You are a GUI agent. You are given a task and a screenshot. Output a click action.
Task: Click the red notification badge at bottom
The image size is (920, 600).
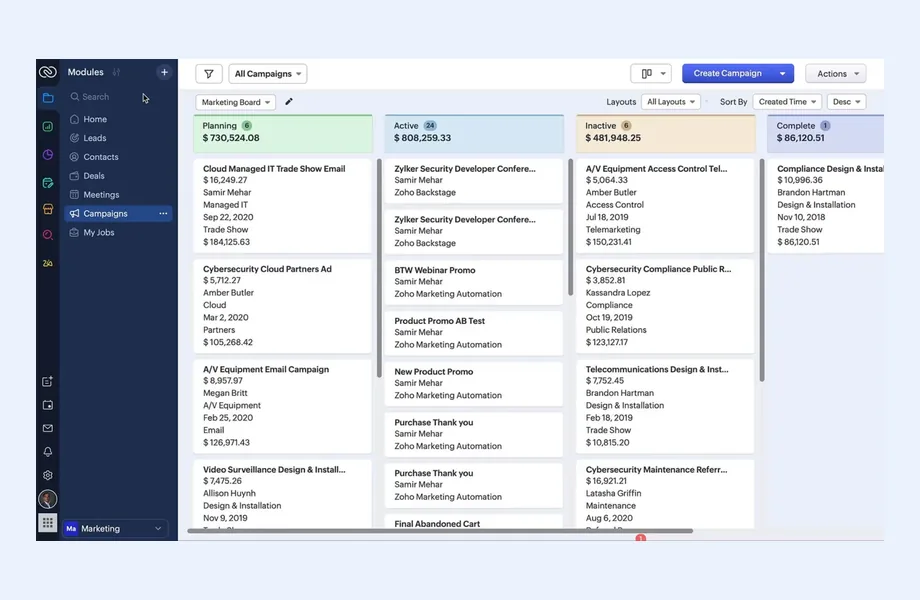pos(640,537)
